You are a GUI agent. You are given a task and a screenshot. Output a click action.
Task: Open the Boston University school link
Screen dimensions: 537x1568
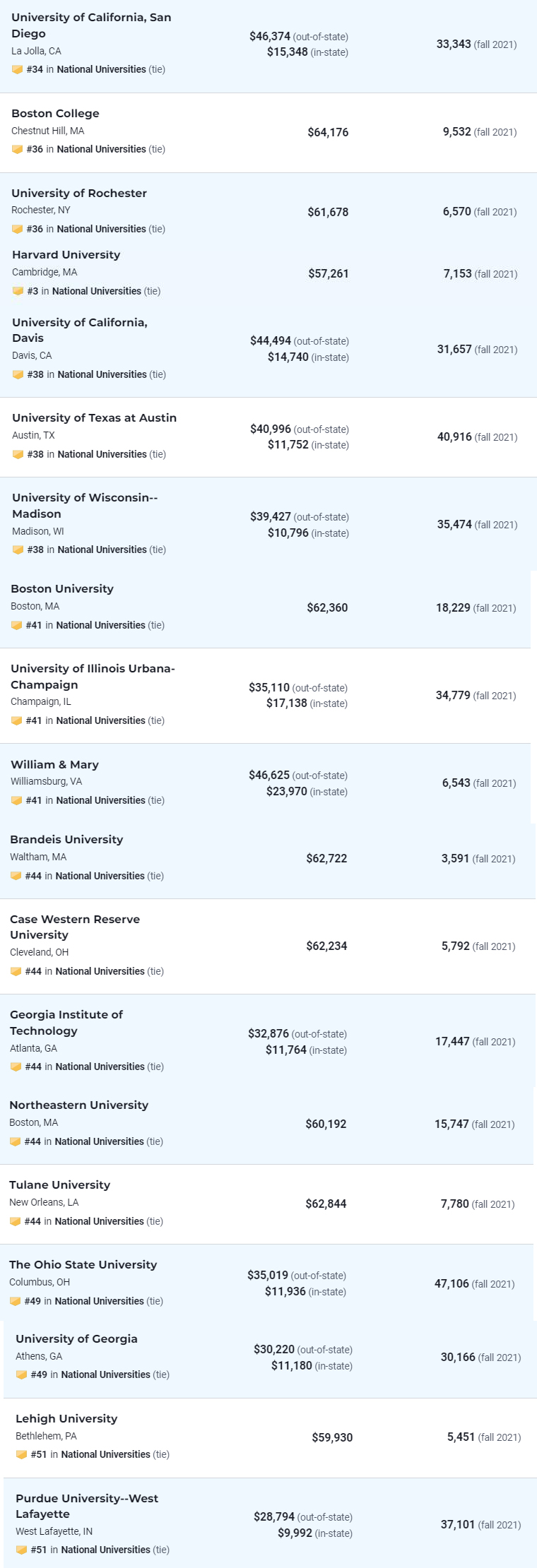61,589
